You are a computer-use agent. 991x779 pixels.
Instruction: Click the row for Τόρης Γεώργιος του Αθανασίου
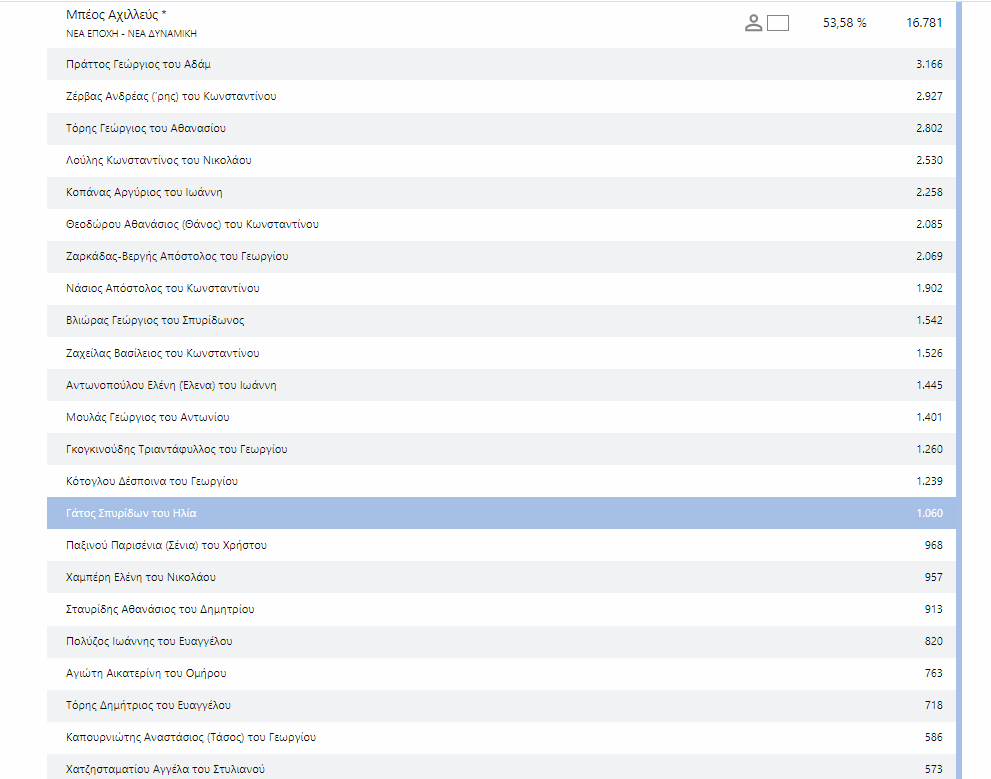[x=146, y=128]
